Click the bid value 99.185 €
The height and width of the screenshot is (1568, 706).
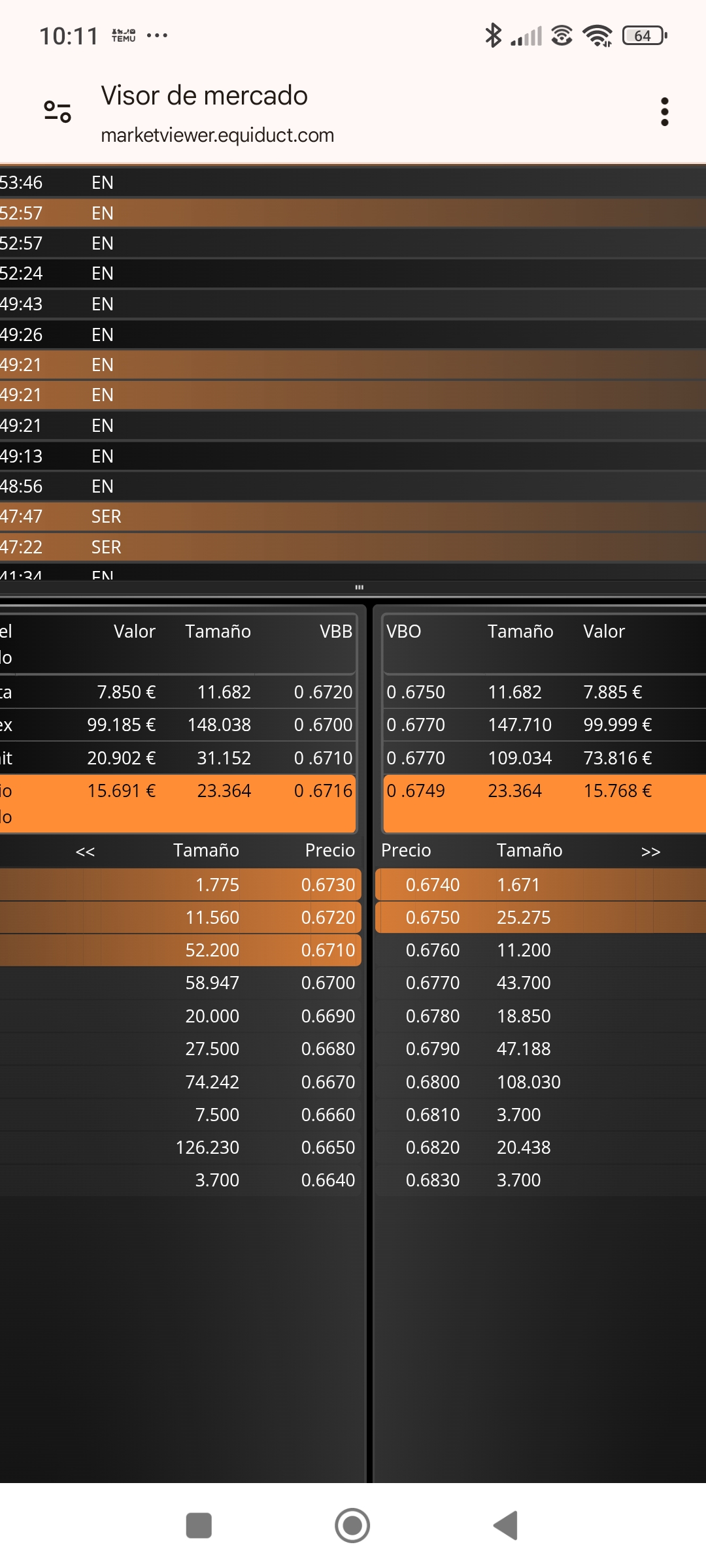(122, 725)
